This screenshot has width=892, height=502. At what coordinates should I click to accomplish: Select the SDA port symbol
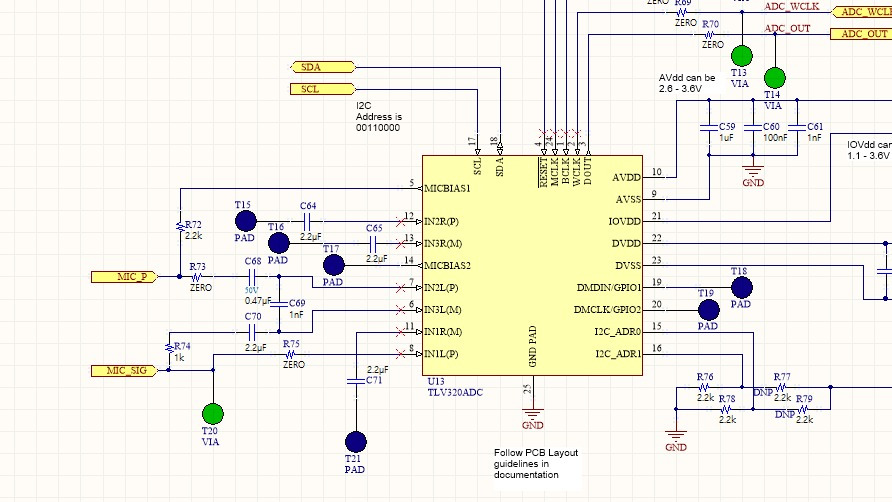tap(323, 67)
